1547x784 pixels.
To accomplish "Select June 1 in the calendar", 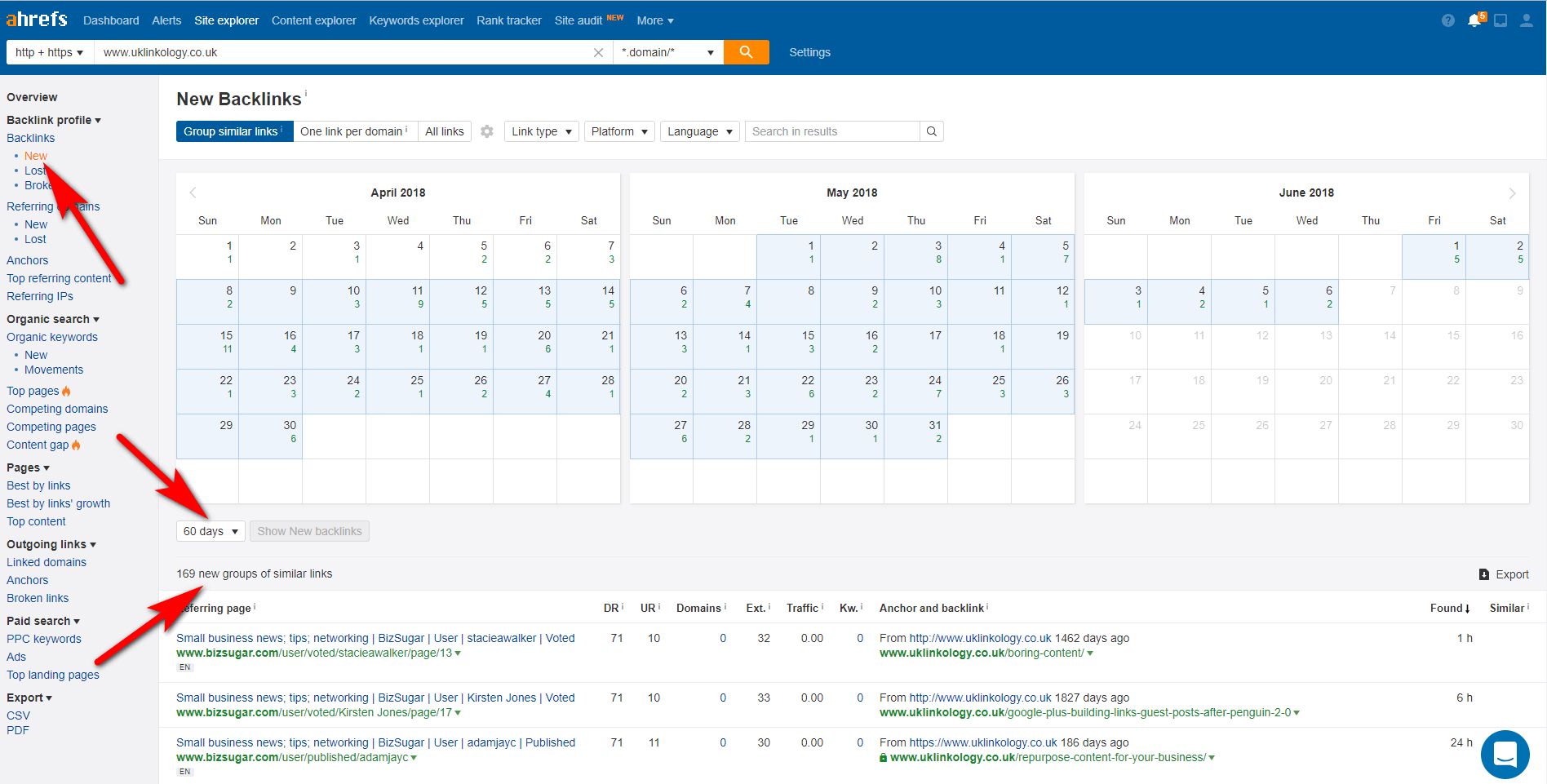I will point(1434,257).
